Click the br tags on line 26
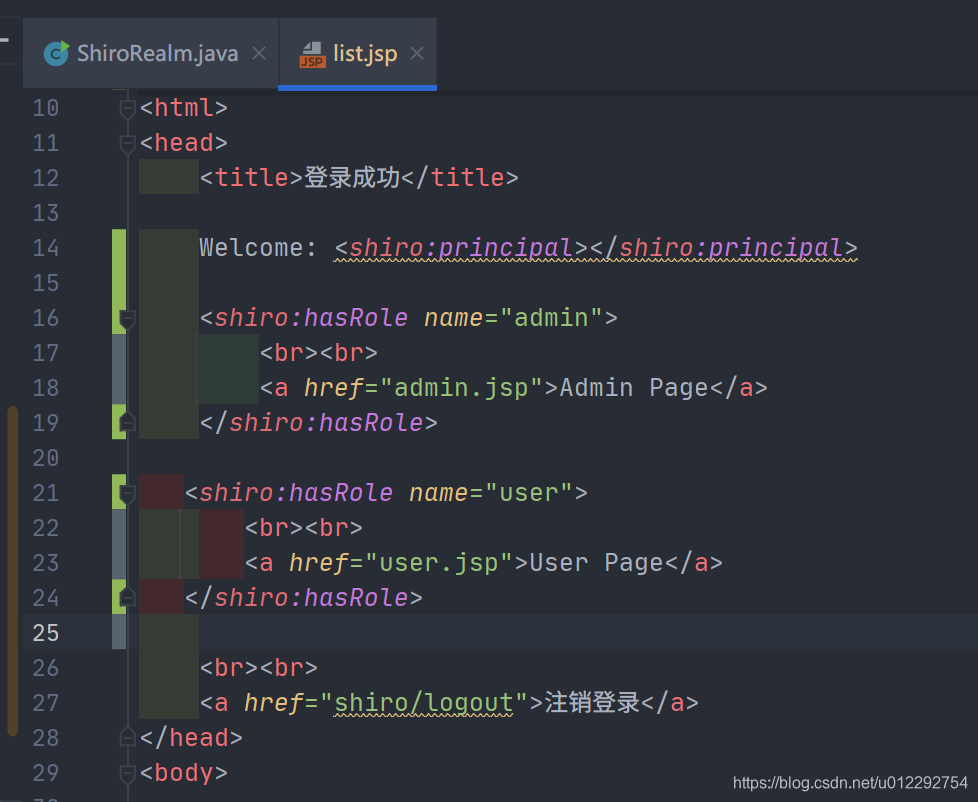The height and width of the screenshot is (802, 978). tap(258, 668)
